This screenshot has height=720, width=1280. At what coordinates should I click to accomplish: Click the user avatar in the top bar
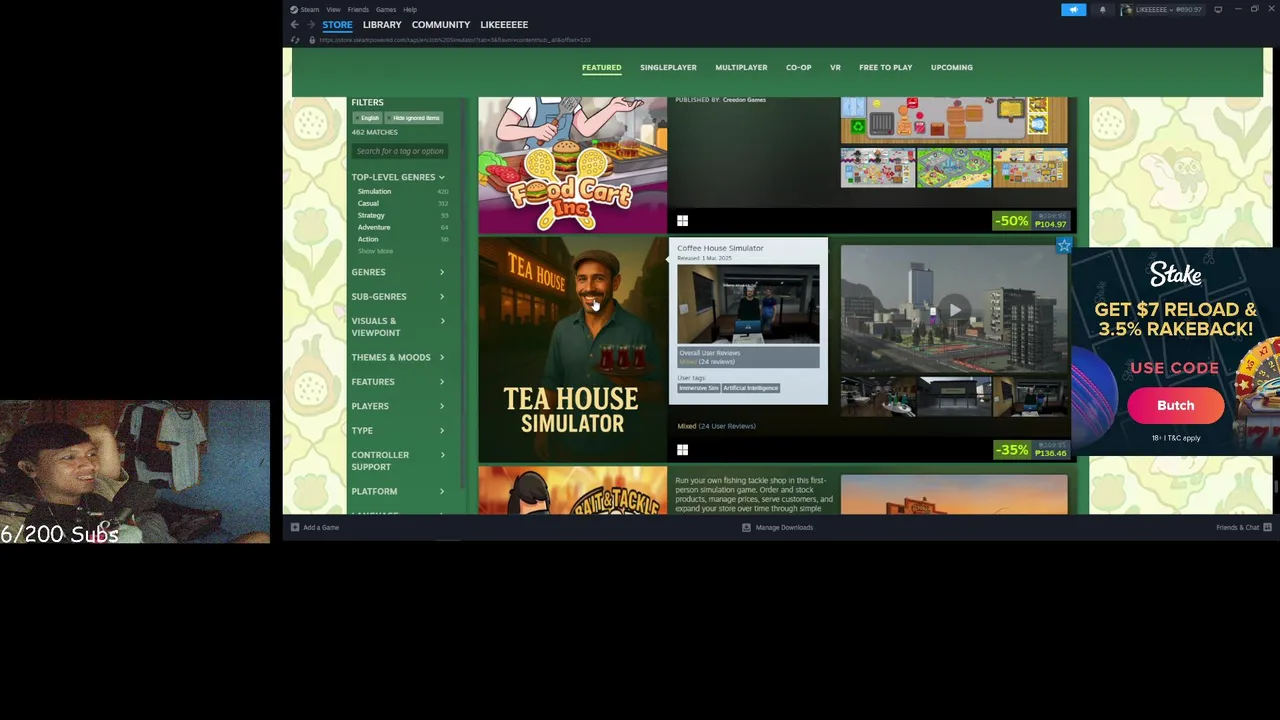pos(1127,9)
